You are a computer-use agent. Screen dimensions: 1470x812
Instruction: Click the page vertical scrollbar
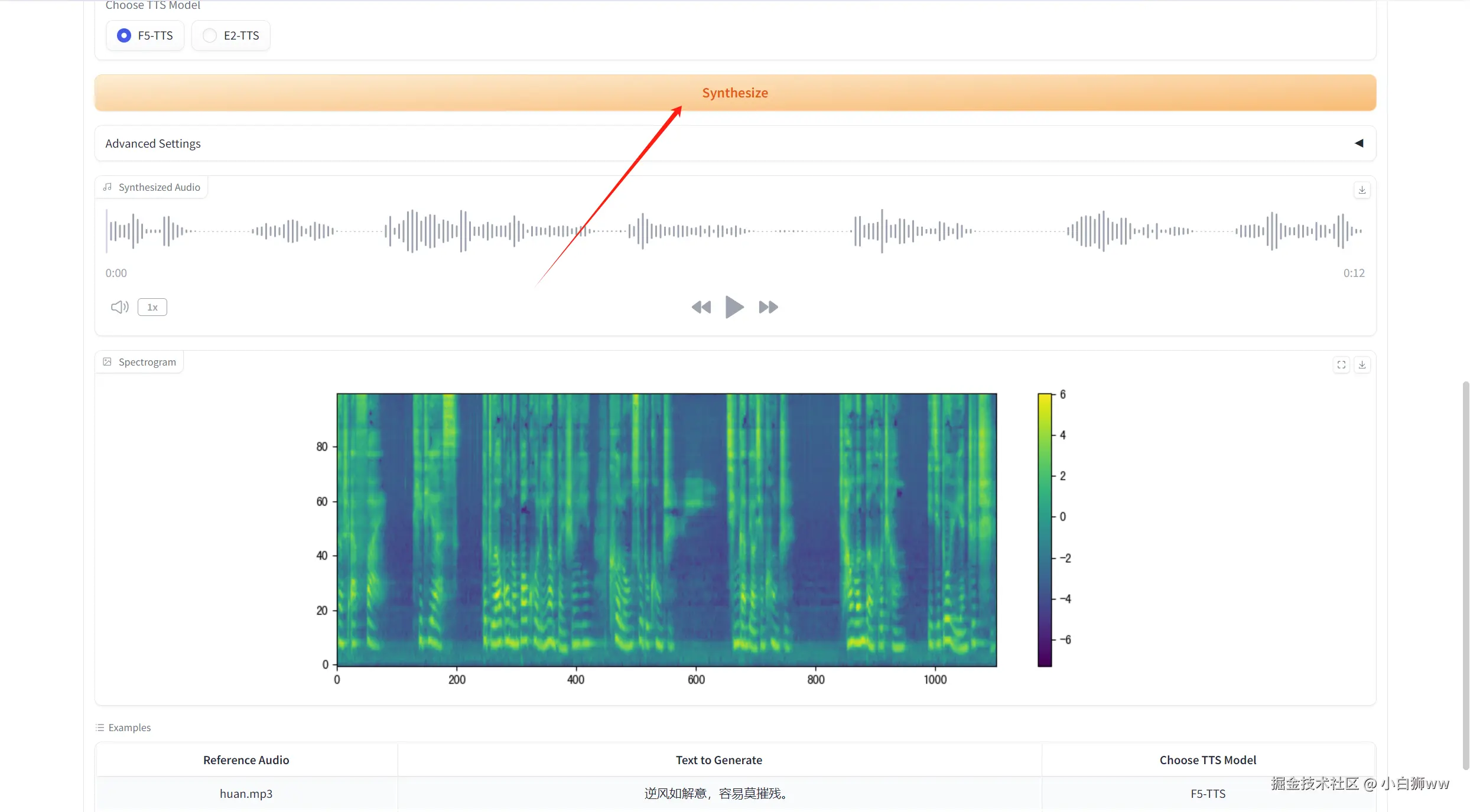[x=1465, y=573]
